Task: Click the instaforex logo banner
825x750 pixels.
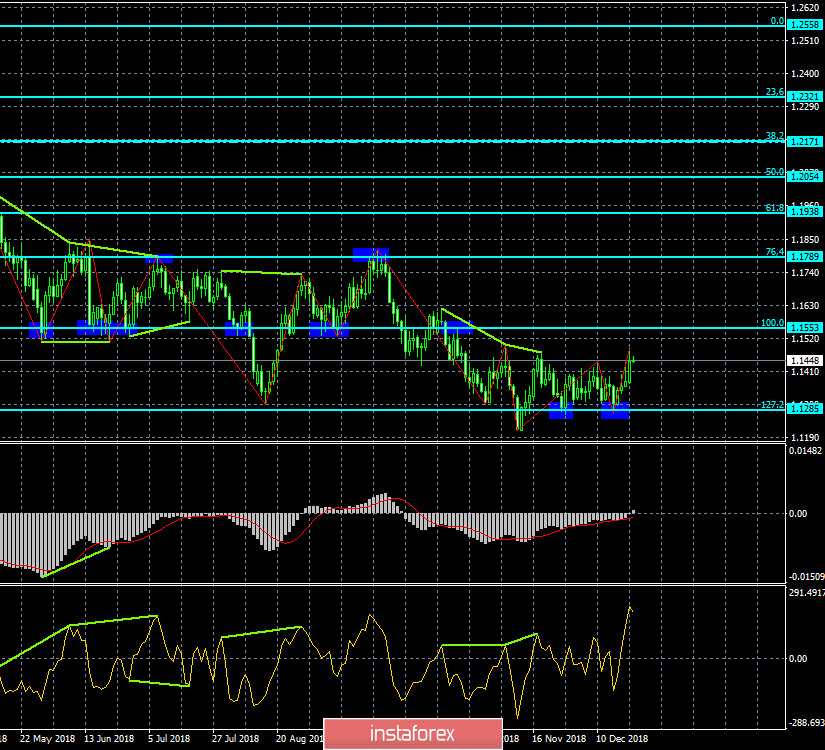Action: pyautogui.click(x=412, y=734)
